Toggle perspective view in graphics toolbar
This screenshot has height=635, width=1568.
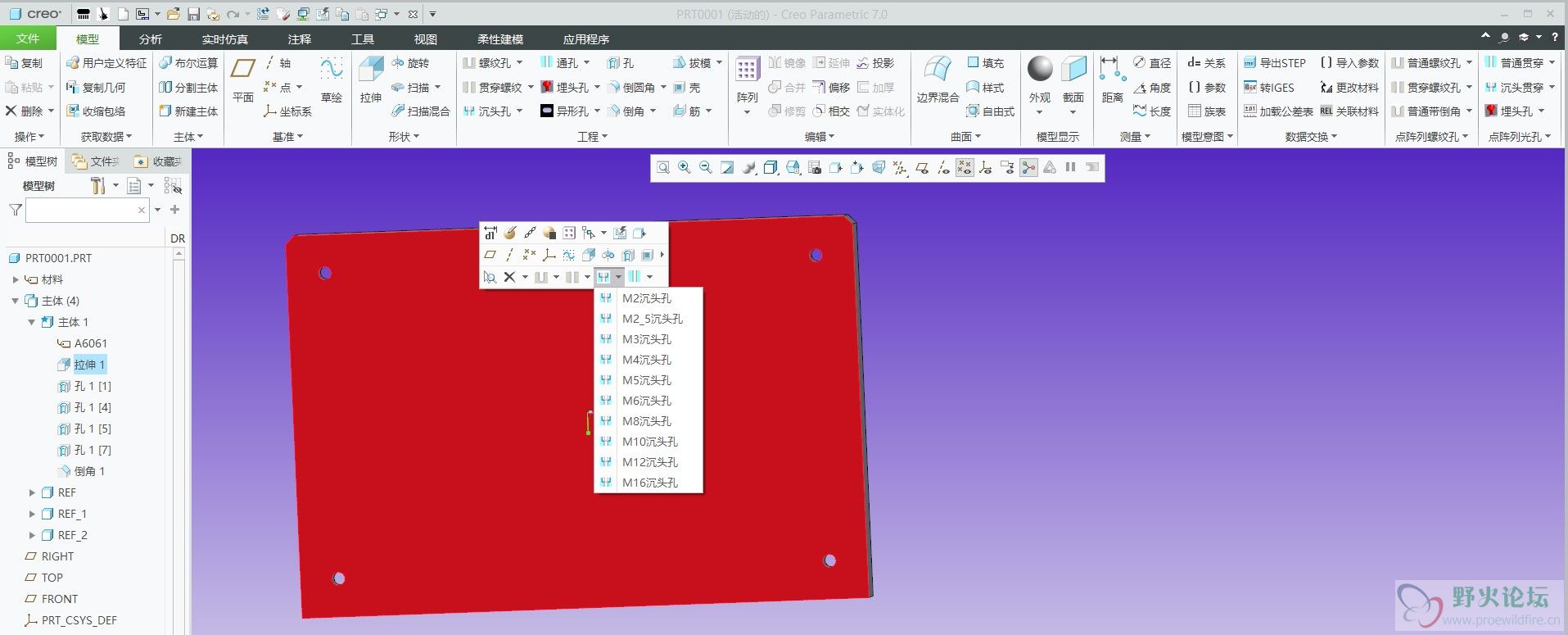point(879,168)
